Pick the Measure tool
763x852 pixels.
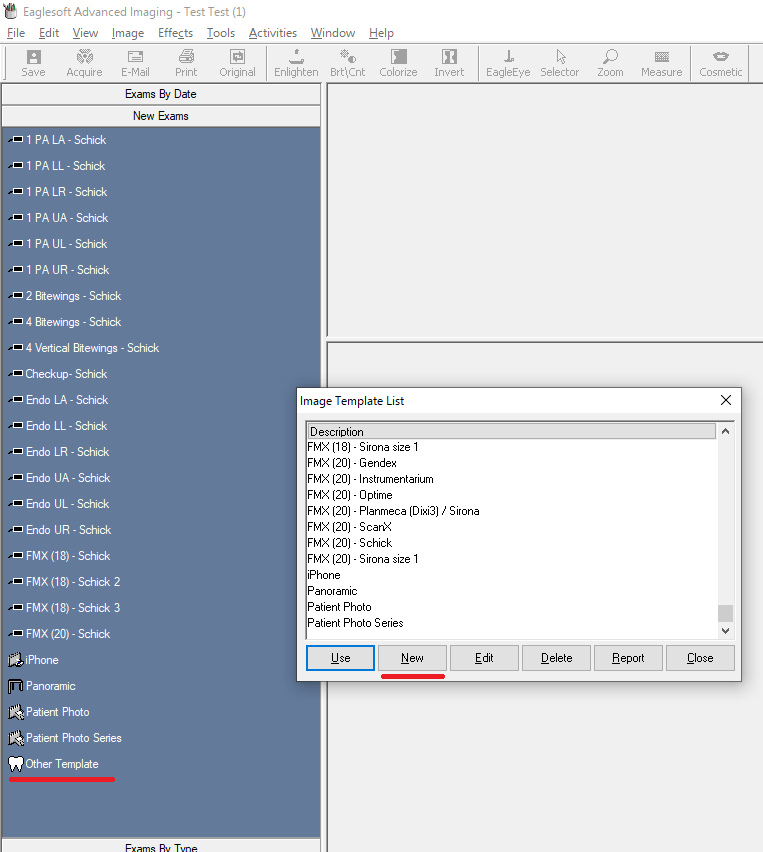[x=661, y=63]
